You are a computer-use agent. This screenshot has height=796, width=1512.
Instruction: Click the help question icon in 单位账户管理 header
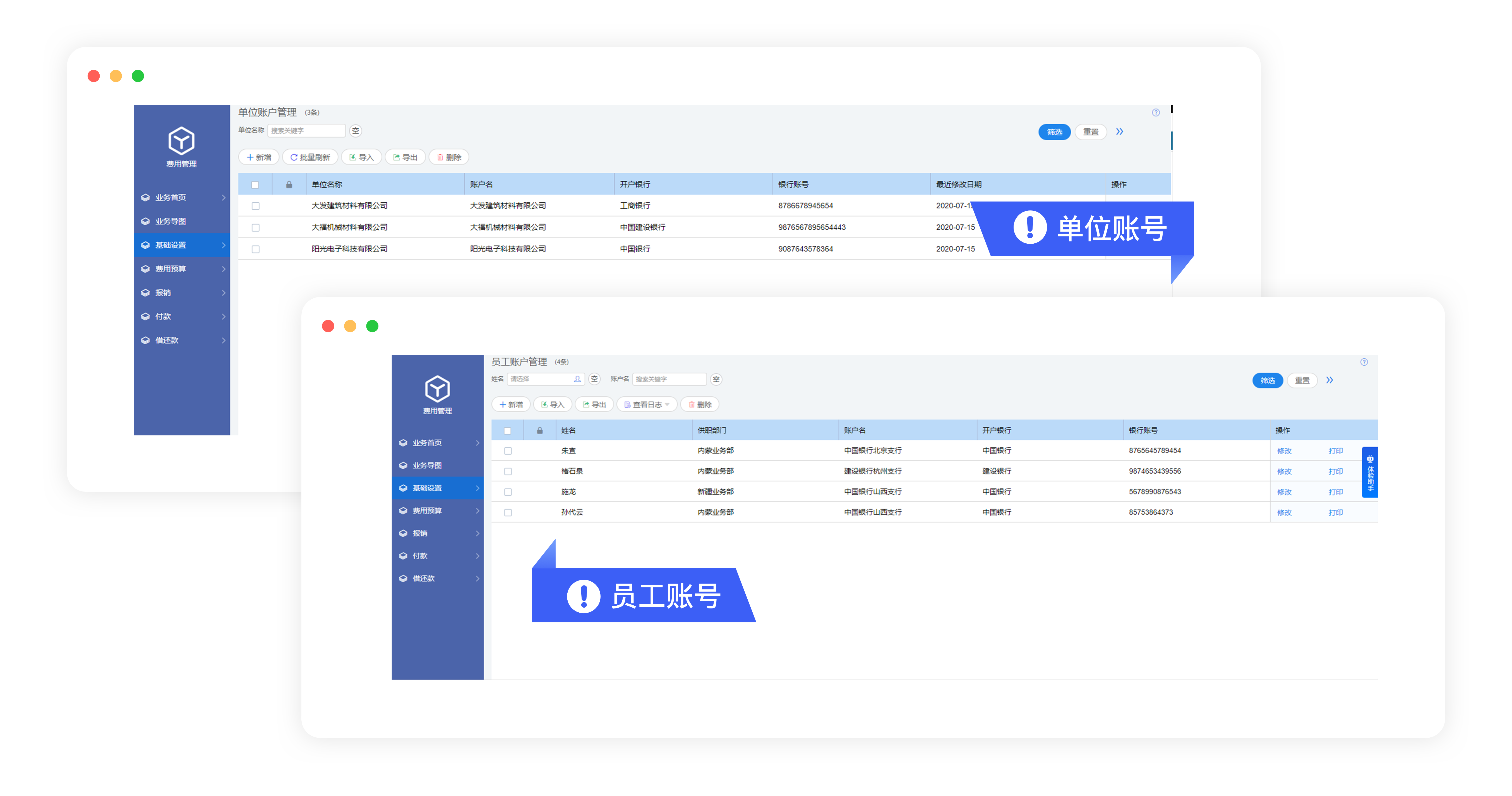tap(1156, 113)
